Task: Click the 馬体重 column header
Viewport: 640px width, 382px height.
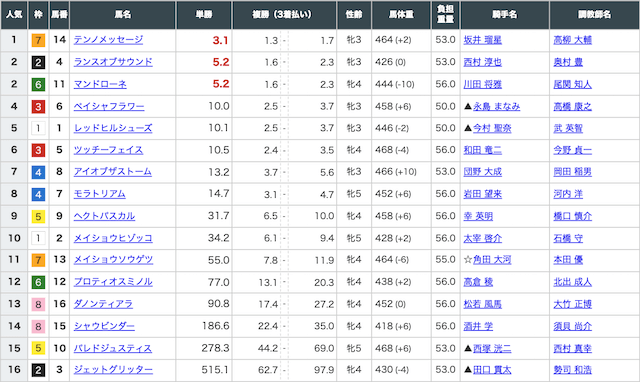Action: tap(401, 15)
